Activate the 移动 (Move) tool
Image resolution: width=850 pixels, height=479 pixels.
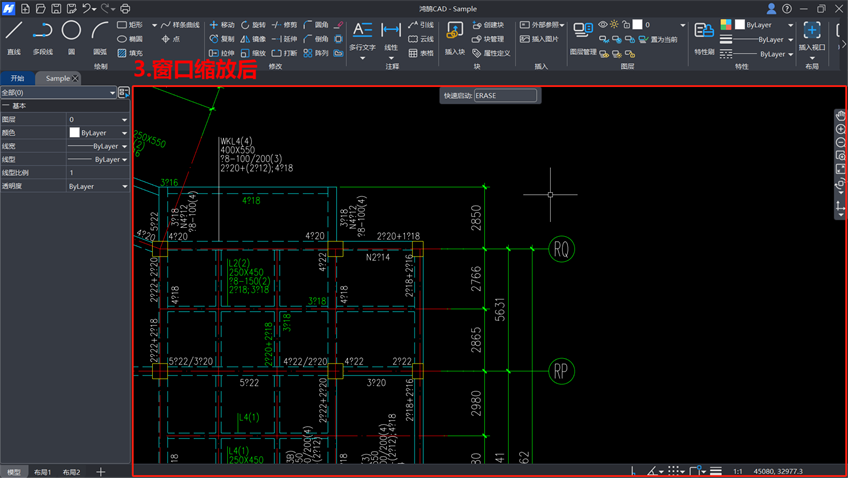click(222, 24)
